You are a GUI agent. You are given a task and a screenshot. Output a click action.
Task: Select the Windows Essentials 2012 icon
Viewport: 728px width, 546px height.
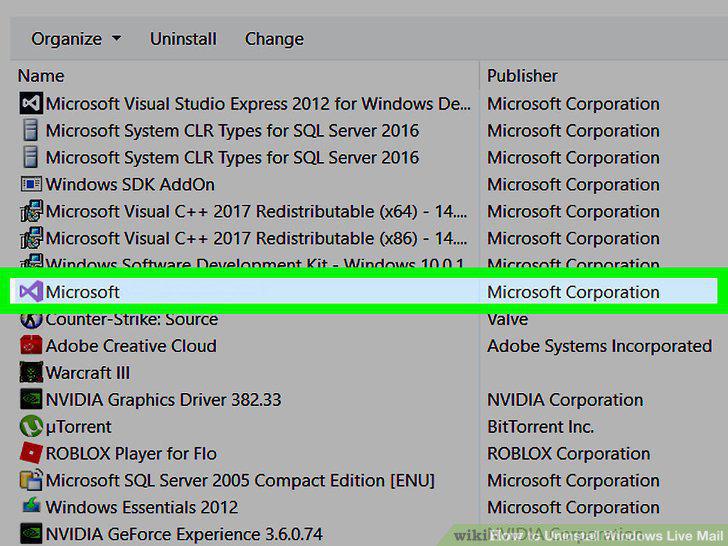[x=31, y=506]
